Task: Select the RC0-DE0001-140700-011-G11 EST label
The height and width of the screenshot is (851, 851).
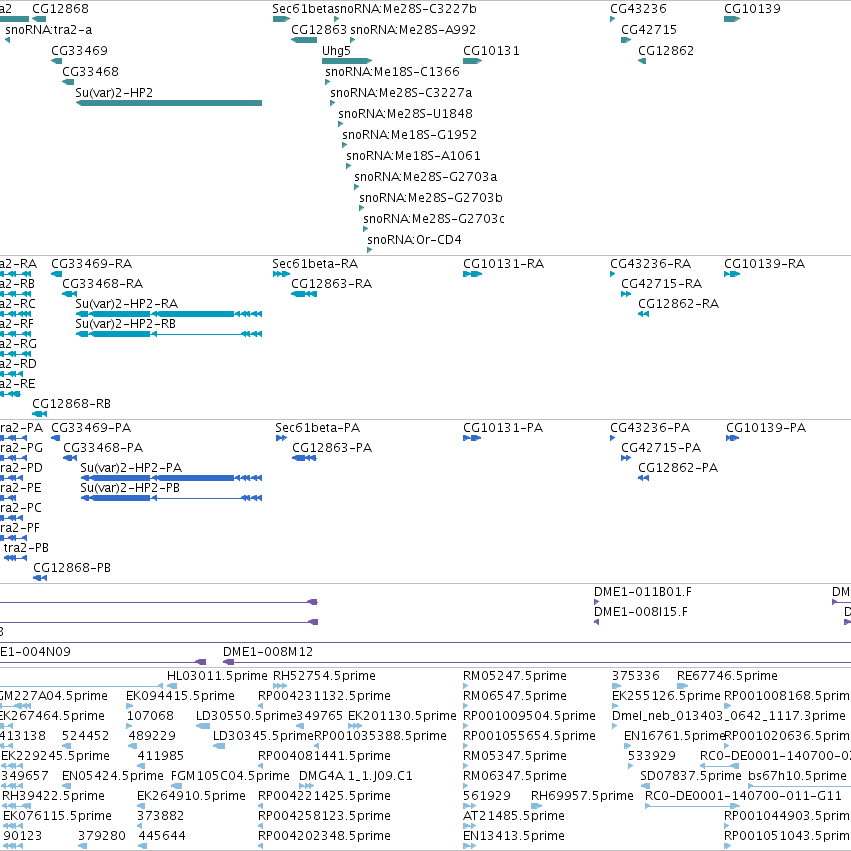Action: [744, 796]
